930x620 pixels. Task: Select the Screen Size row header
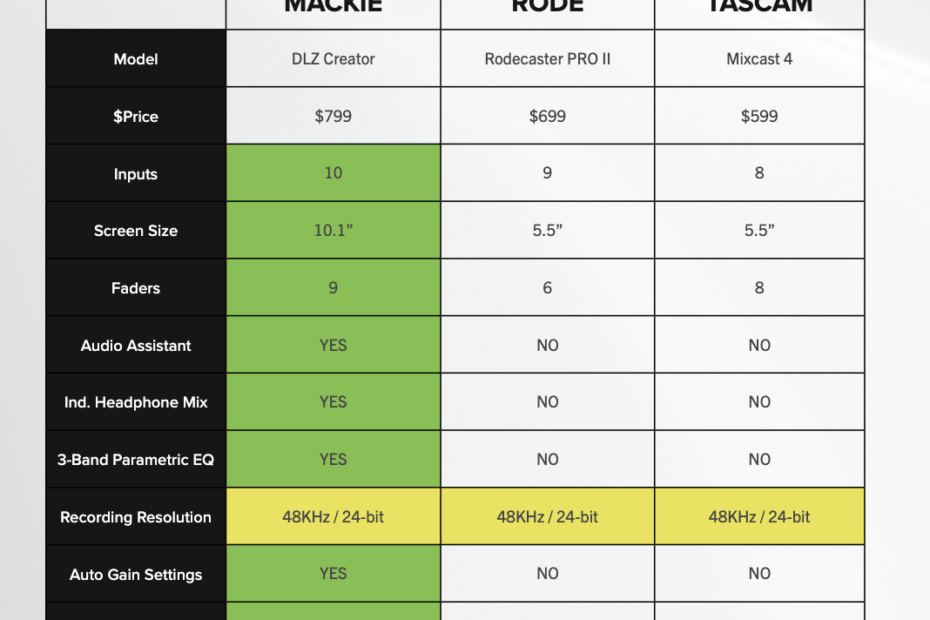(x=136, y=230)
